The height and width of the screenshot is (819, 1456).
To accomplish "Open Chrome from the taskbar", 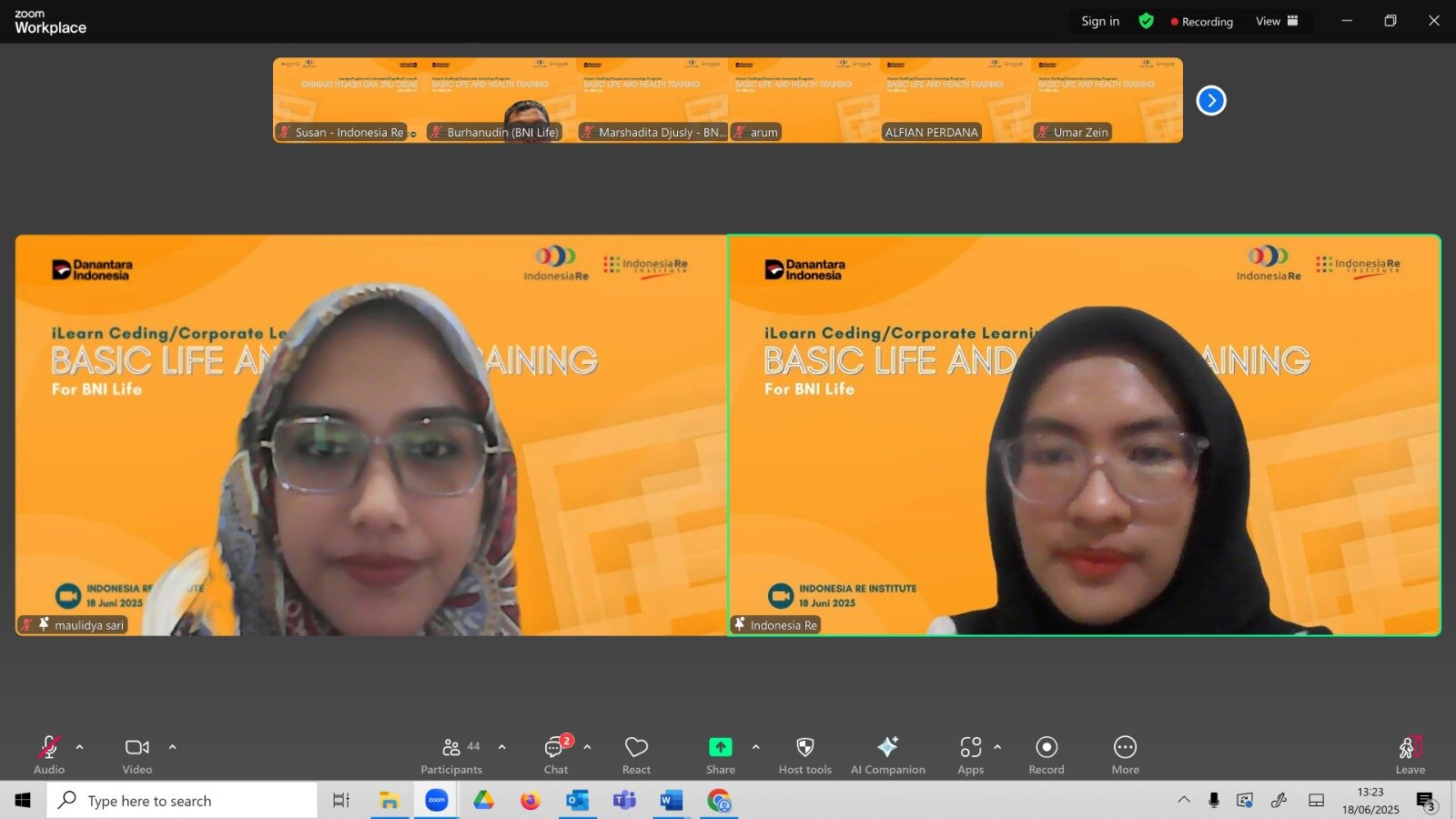I will point(719,801).
